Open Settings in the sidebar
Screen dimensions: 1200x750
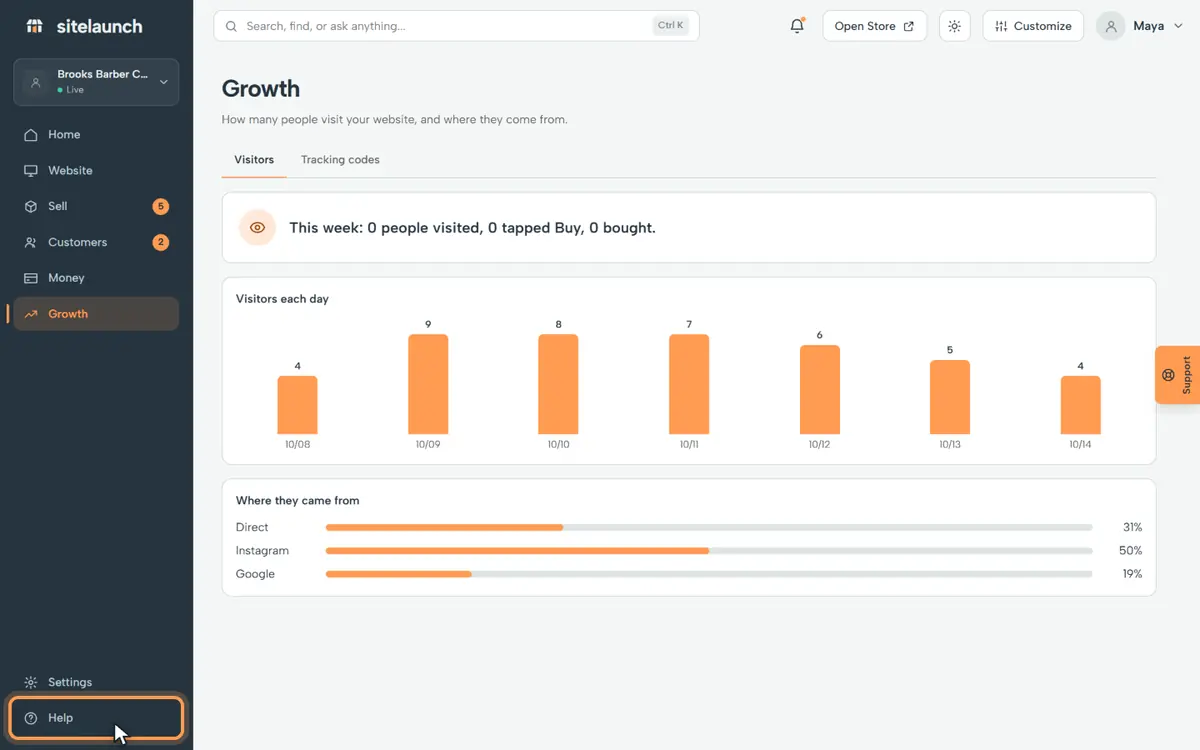[96, 682]
